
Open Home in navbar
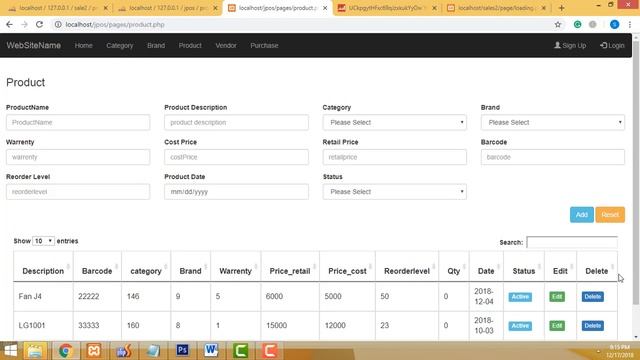pyautogui.click(x=83, y=45)
